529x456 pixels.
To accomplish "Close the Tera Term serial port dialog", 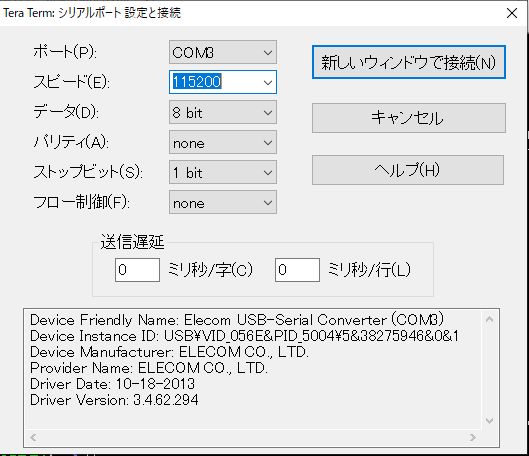I will tap(512, 13).
